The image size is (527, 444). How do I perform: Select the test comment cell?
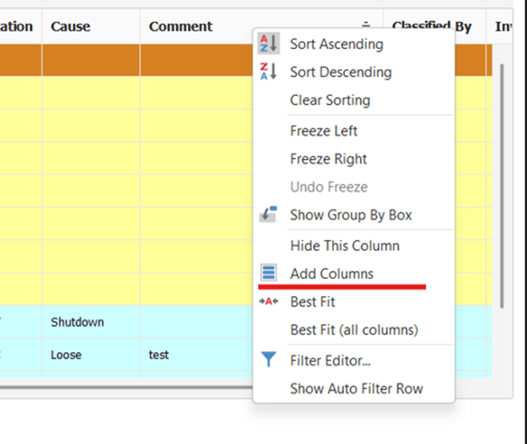point(197,355)
